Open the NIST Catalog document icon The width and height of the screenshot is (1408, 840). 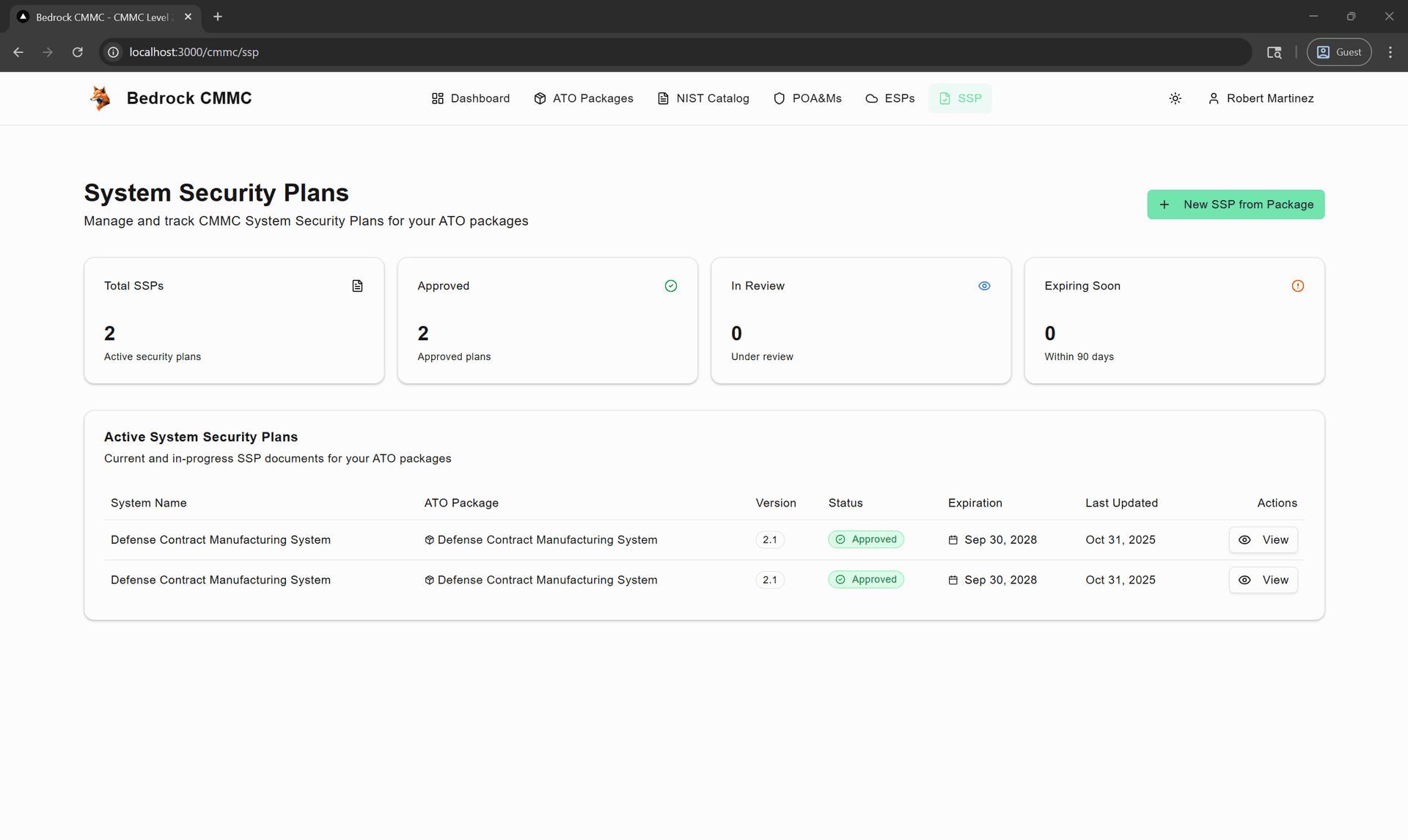pos(662,98)
